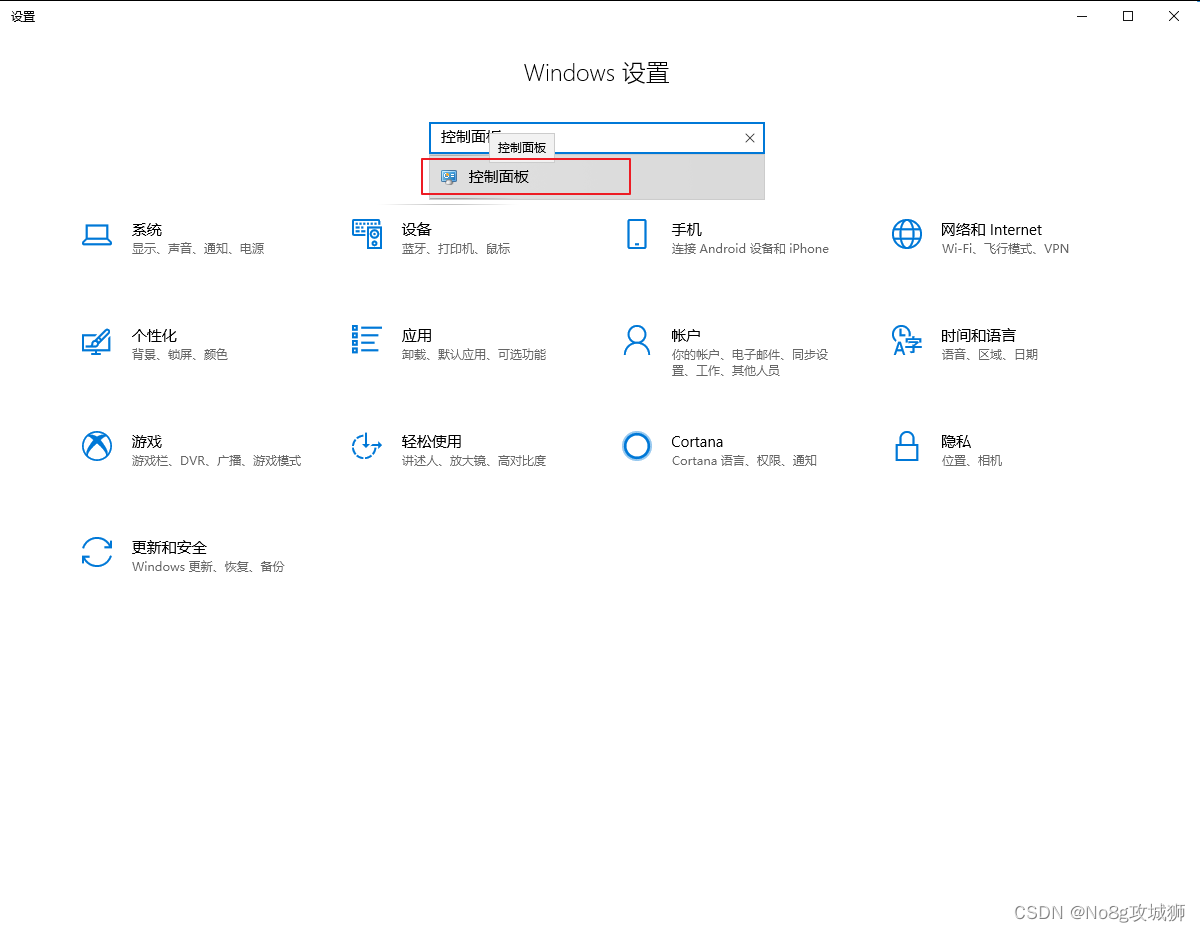Maximize the 设置 window
This screenshot has height=932, width=1200.
tap(1128, 16)
